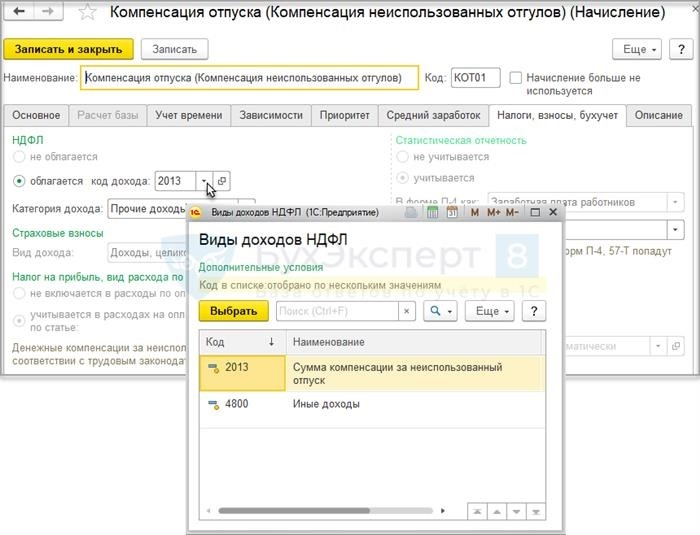Click scroll left arrow of the horizontal scrollbar
The width and height of the screenshot is (700, 535).
[208, 510]
